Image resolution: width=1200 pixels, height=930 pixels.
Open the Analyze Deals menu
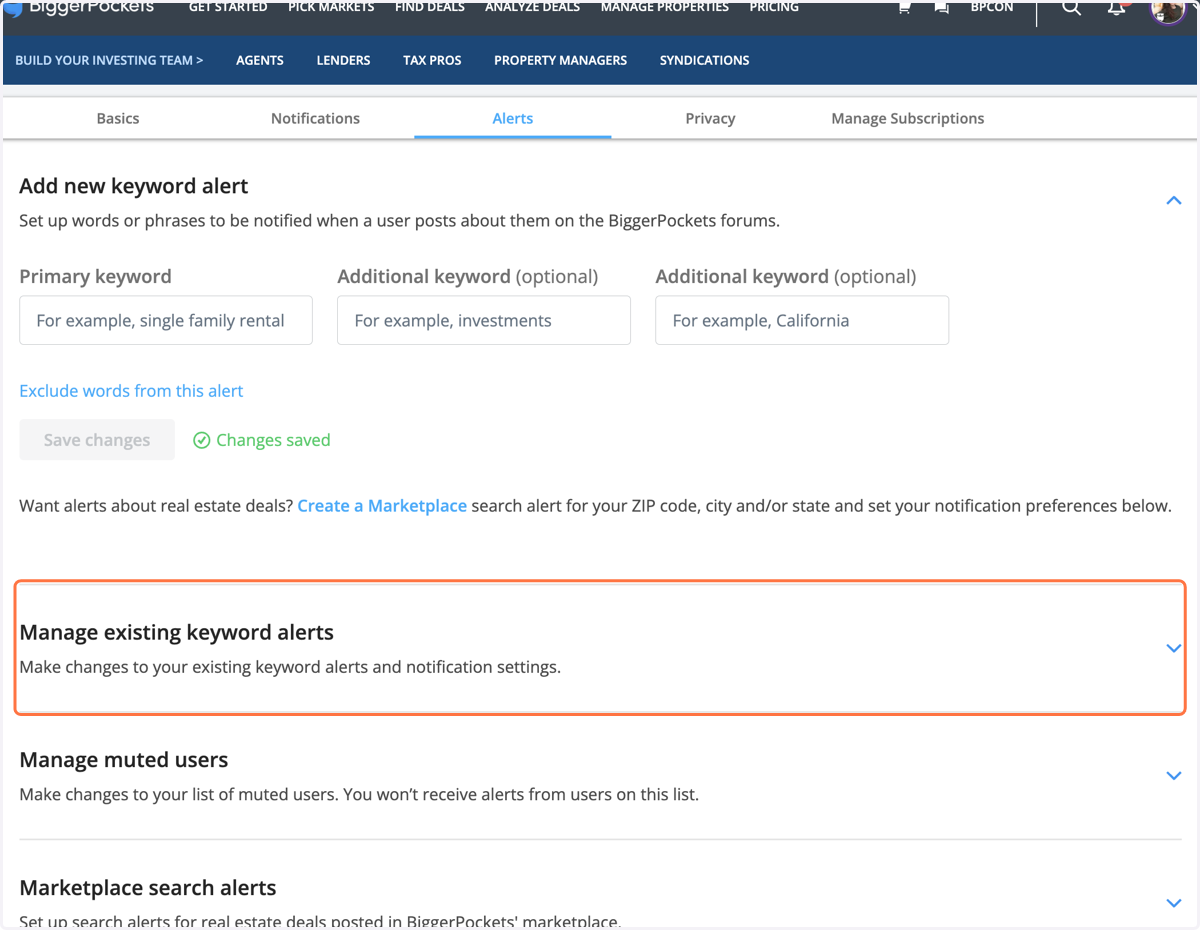(533, 7)
